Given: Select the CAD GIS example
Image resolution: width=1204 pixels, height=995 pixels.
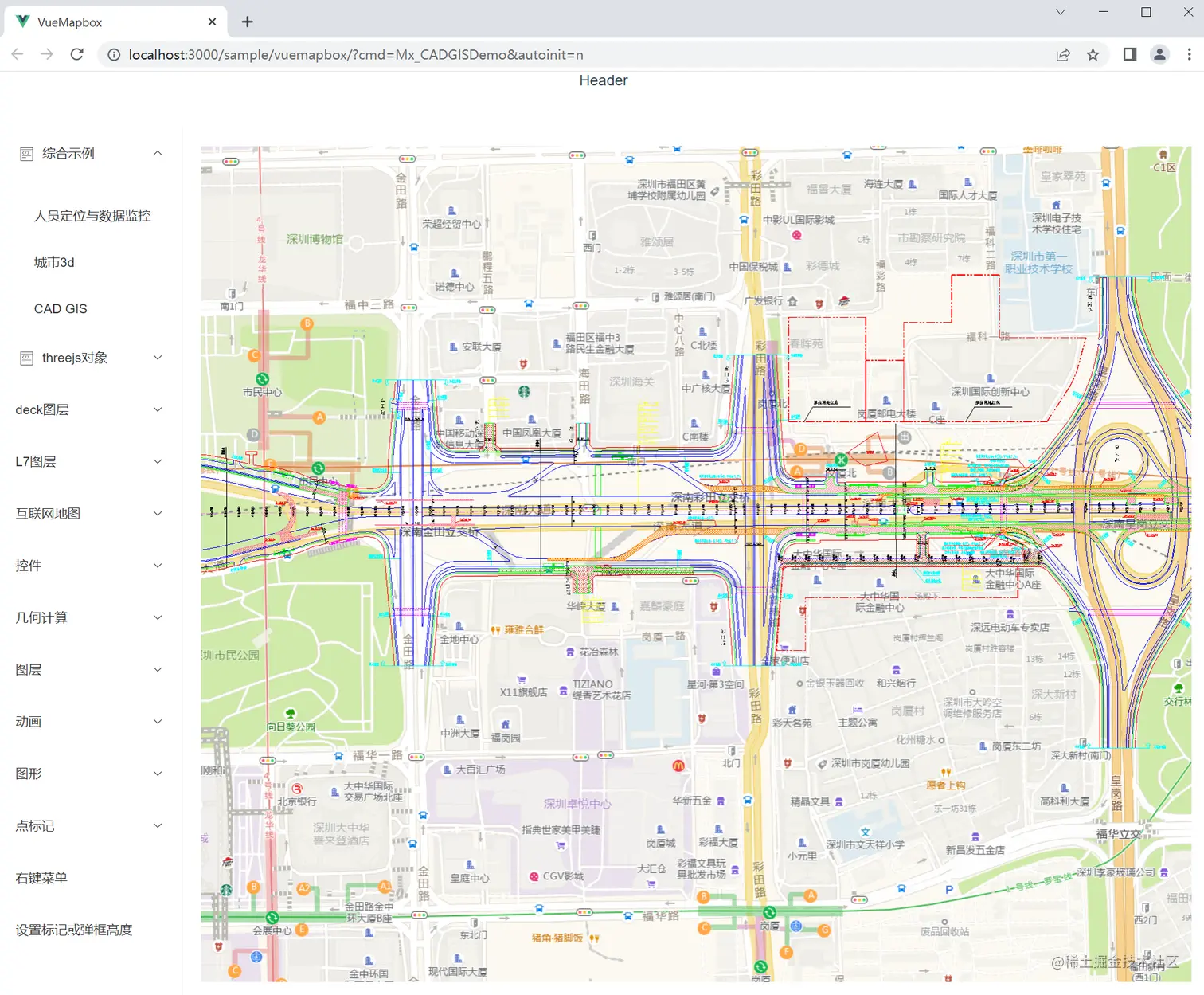Looking at the screenshot, I should [61, 309].
